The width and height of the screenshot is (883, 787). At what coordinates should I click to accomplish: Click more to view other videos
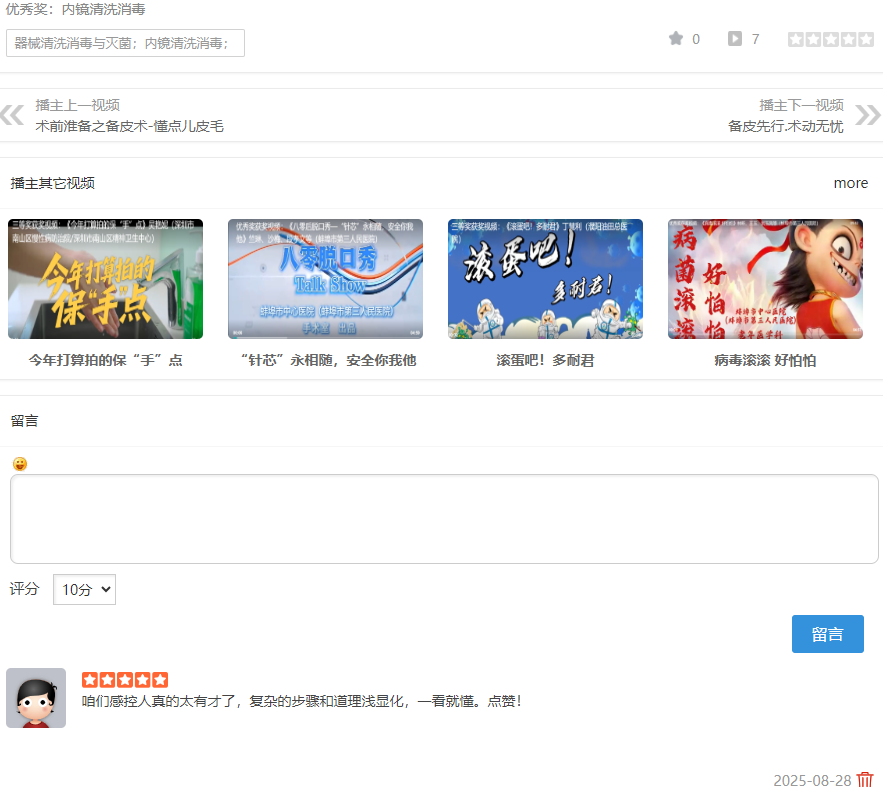point(850,183)
